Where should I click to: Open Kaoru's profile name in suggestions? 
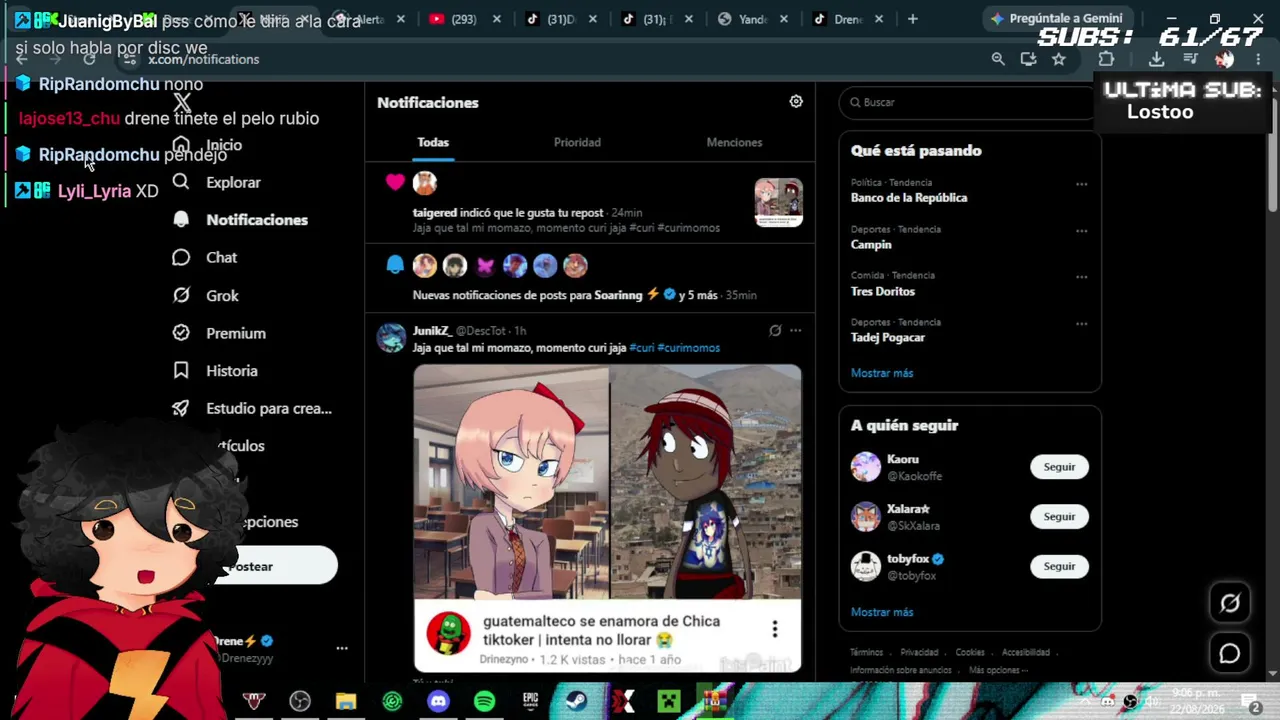pos(903,460)
